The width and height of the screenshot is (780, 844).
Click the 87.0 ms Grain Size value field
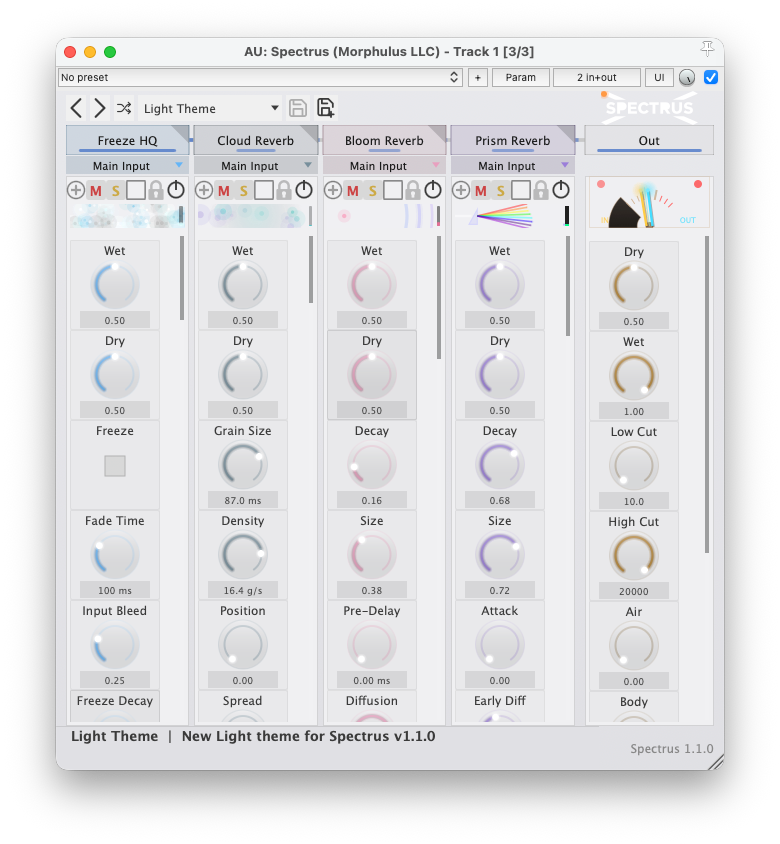tap(243, 500)
